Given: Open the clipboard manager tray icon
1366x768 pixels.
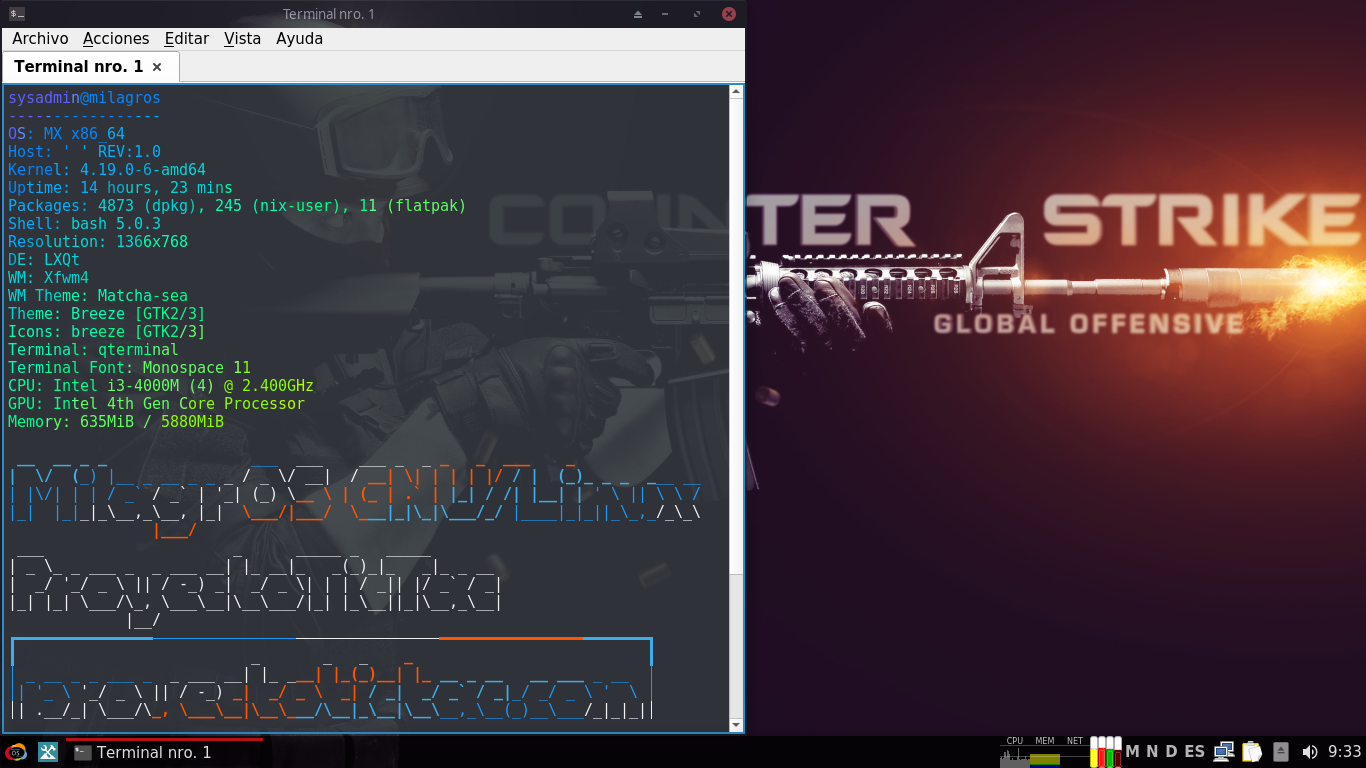Looking at the screenshot, I should pyautogui.click(x=1251, y=752).
